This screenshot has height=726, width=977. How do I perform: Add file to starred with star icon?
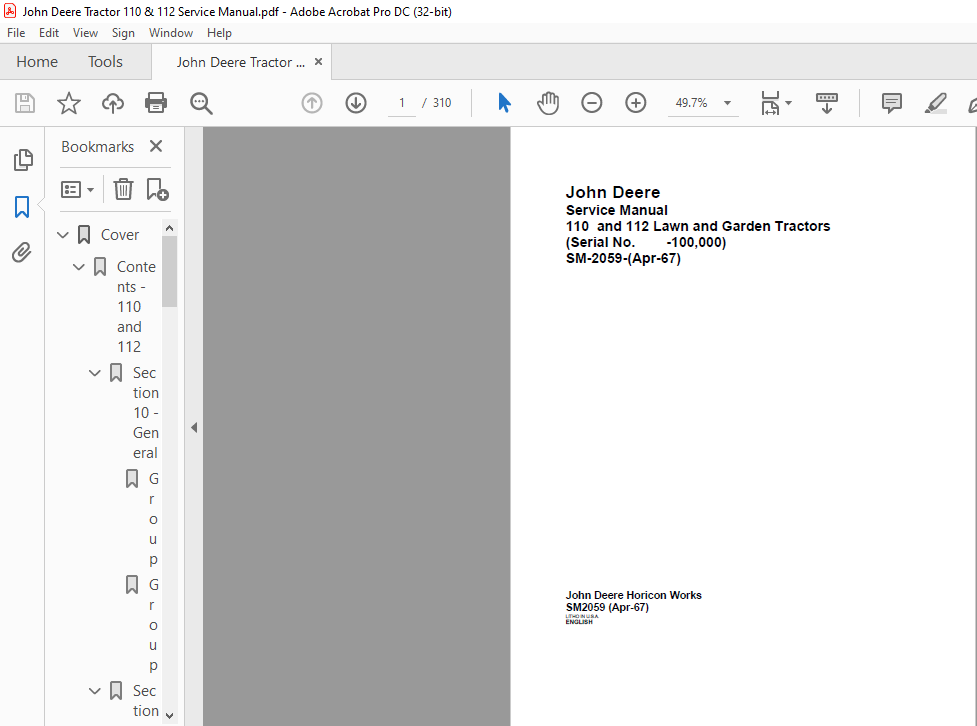[x=69, y=103]
